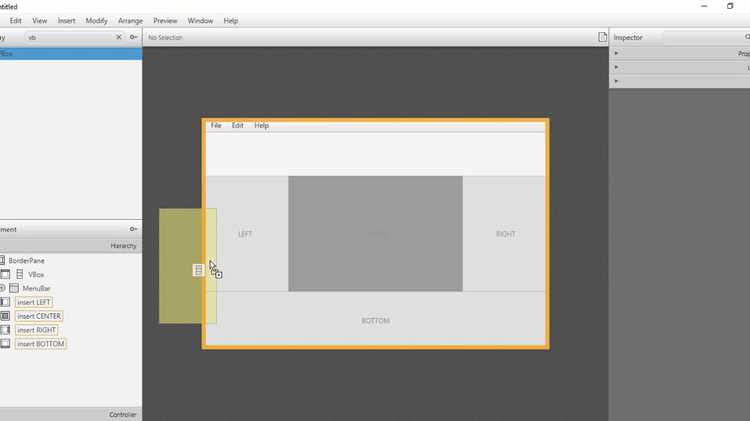
Task: Select the highlighted VBox library item
Action: 71,54
